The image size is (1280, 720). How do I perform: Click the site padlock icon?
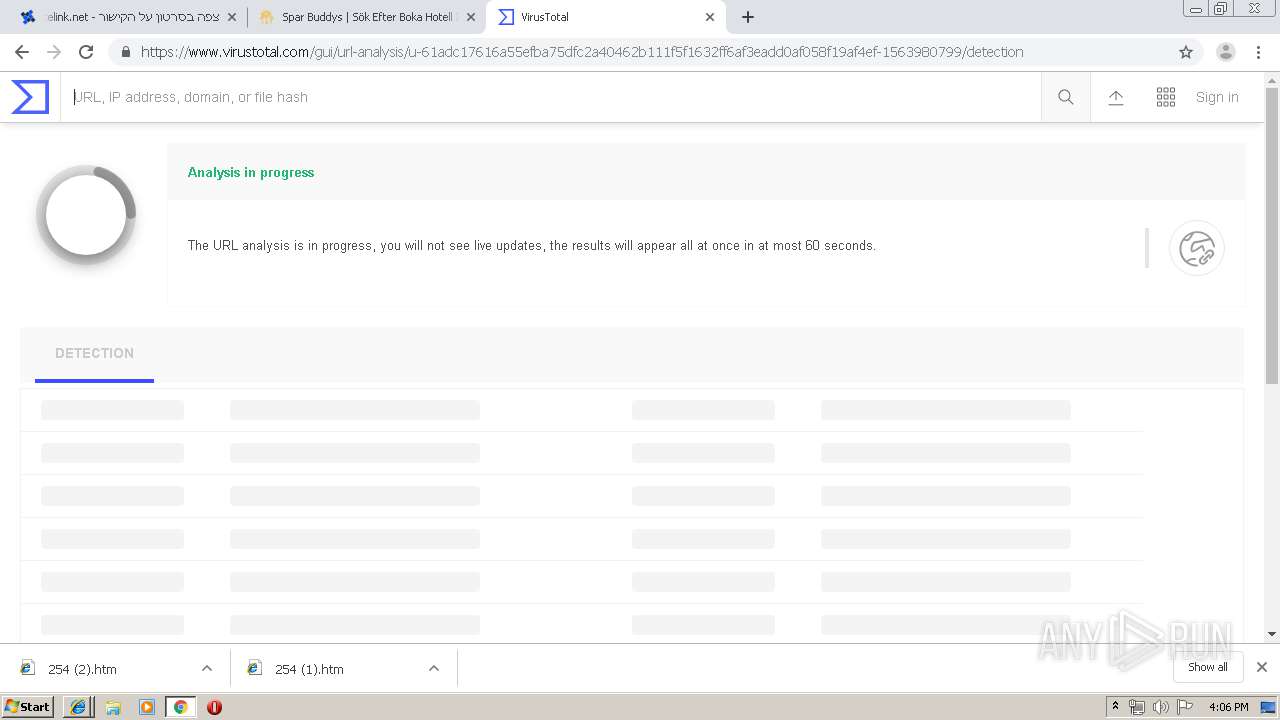coord(125,52)
